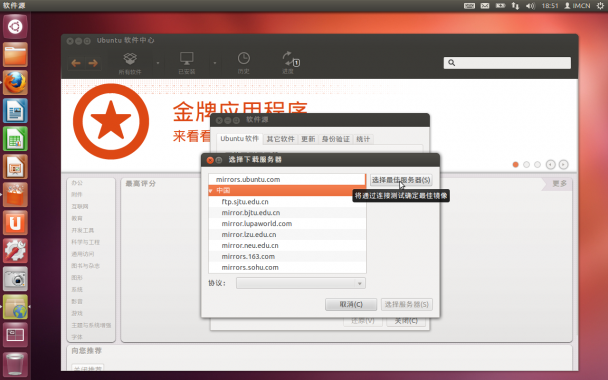
Task: Open the Files manager from launcher
Action: point(15,55)
